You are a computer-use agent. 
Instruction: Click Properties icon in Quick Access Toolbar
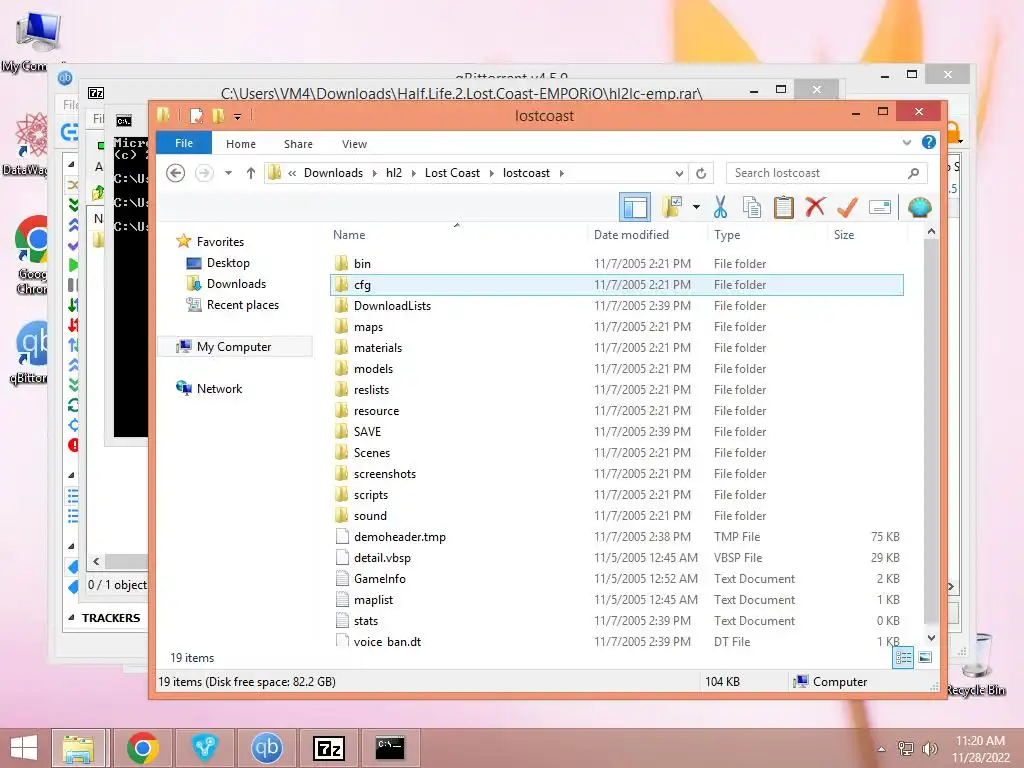click(196, 116)
